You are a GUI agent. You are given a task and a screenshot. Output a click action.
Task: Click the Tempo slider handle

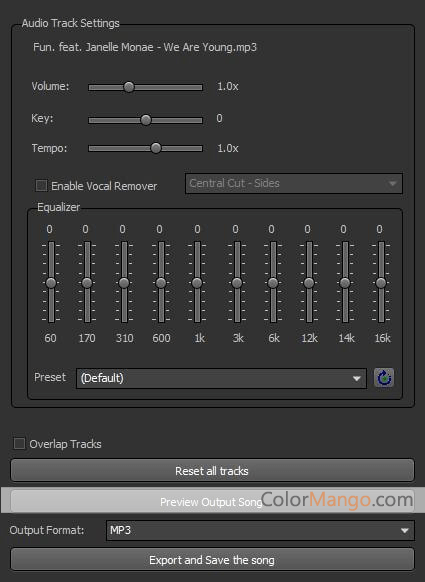point(156,148)
